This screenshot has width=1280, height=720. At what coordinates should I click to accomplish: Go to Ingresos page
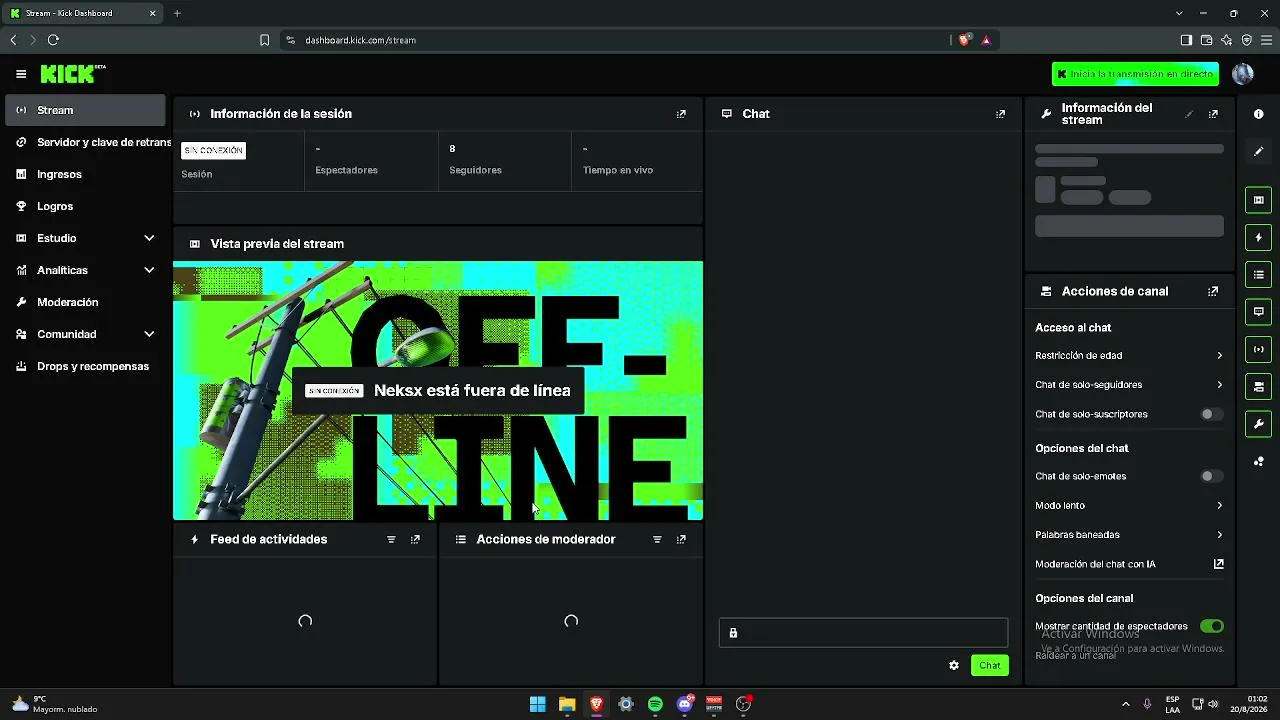[85, 174]
